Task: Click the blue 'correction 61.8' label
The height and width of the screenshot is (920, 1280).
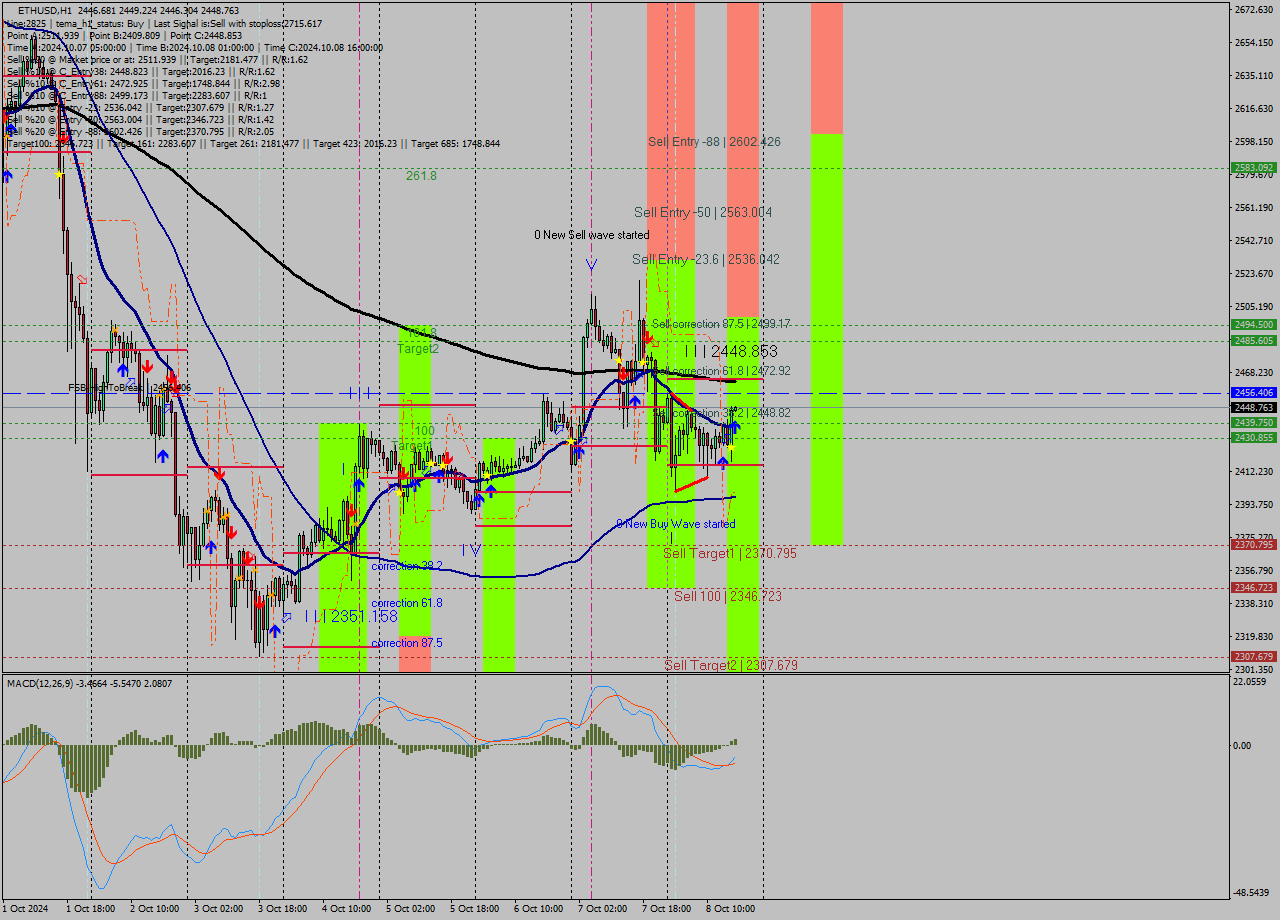Action: point(407,603)
